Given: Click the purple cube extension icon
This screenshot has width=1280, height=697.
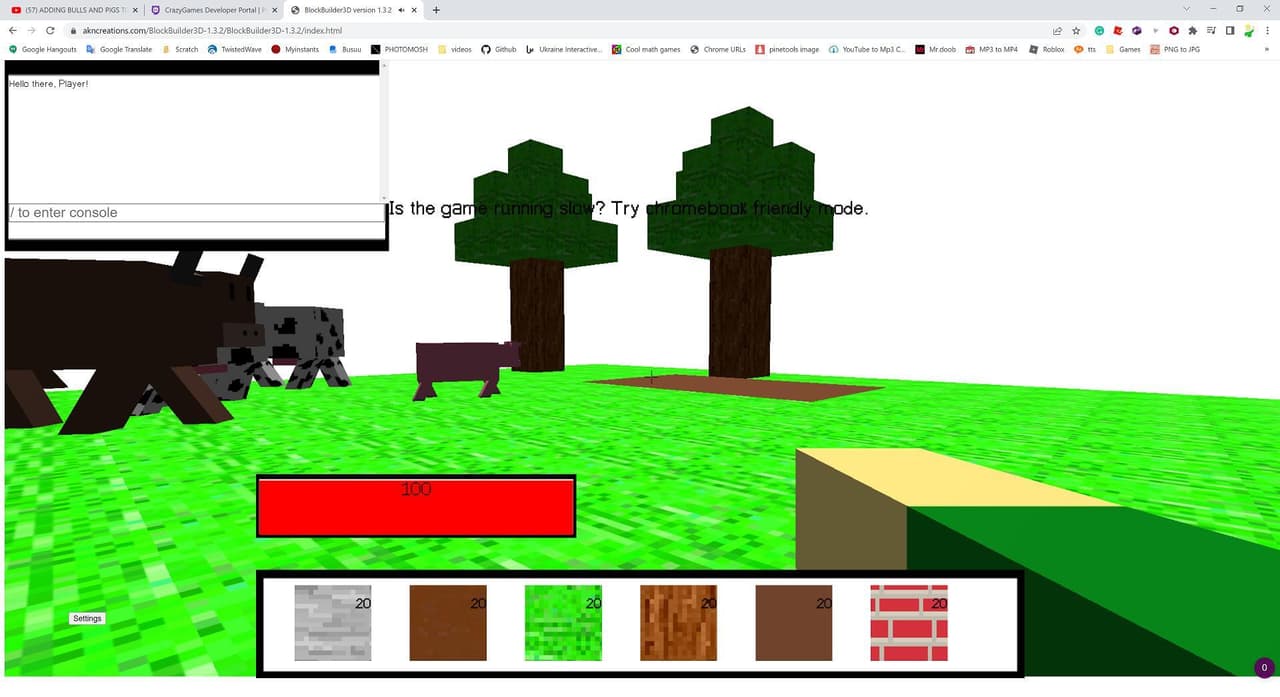Looking at the screenshot, I should (x=1137, y=31).
